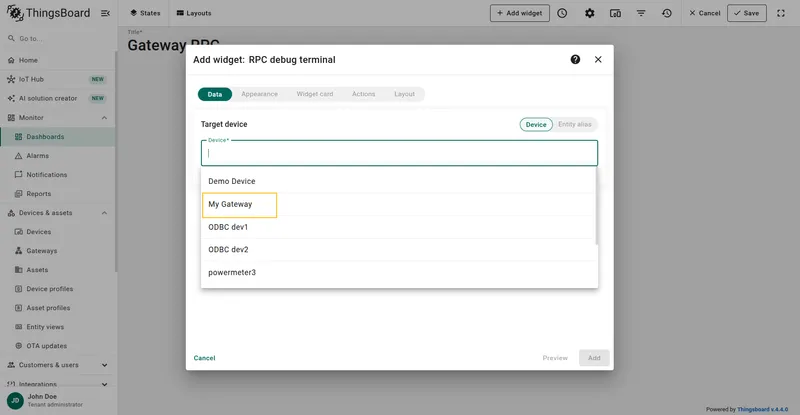Open the entity aliases icon
Image resolution: width=800 pixels, height=415 pixels.
[615, 13]
